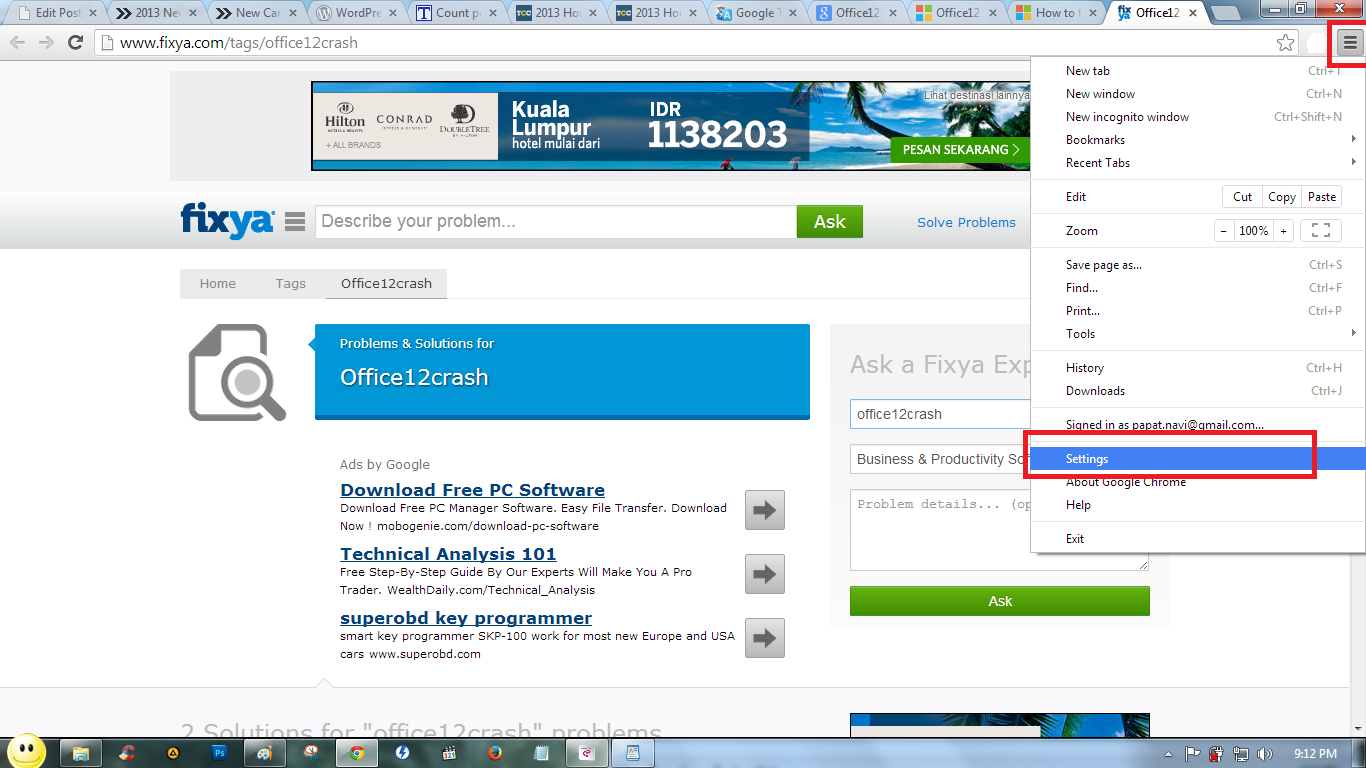Reload the current page

tap(75, 43)
